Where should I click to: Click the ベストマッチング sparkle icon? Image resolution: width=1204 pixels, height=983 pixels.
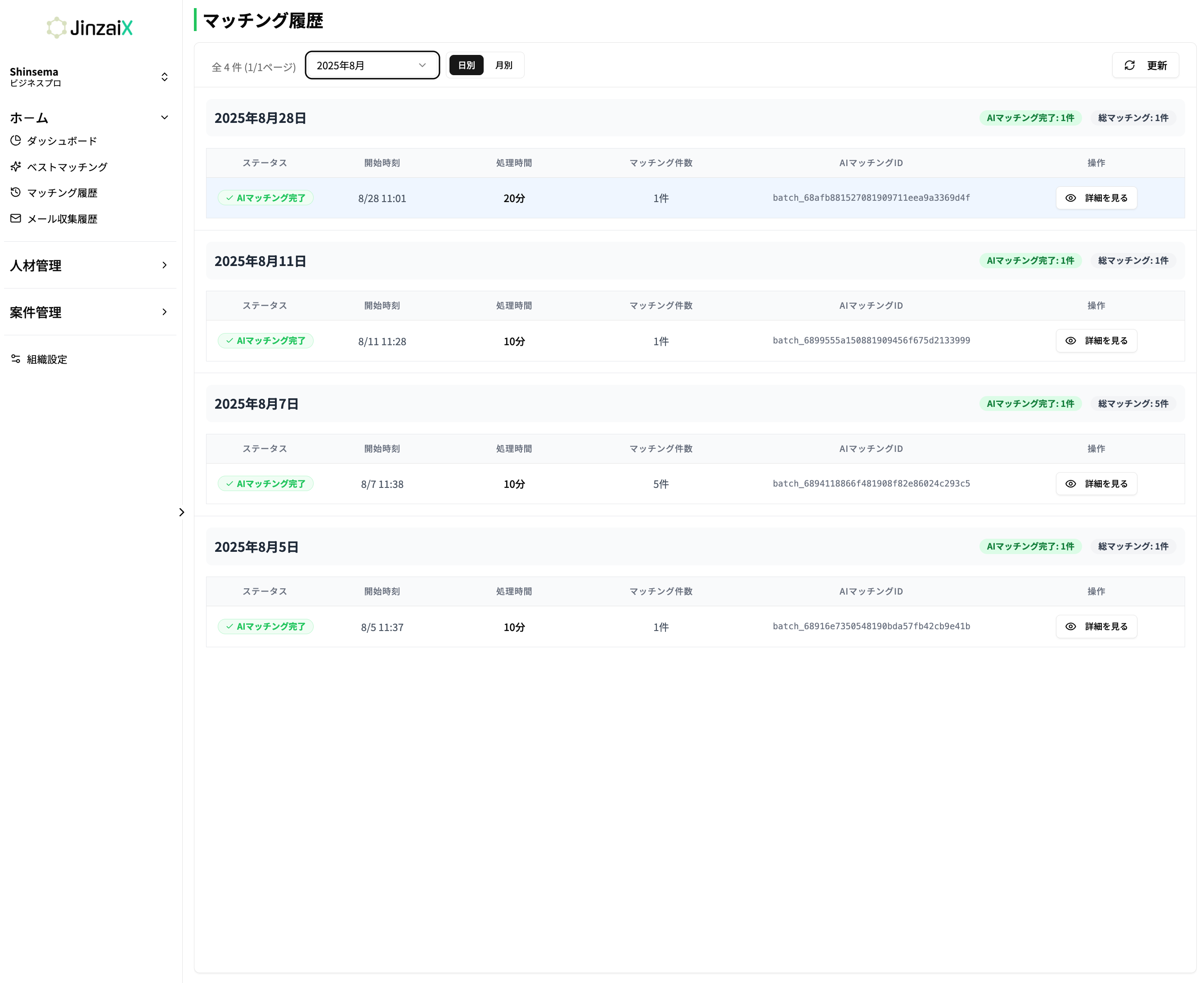pyautogui.click(x=15, y=167)
